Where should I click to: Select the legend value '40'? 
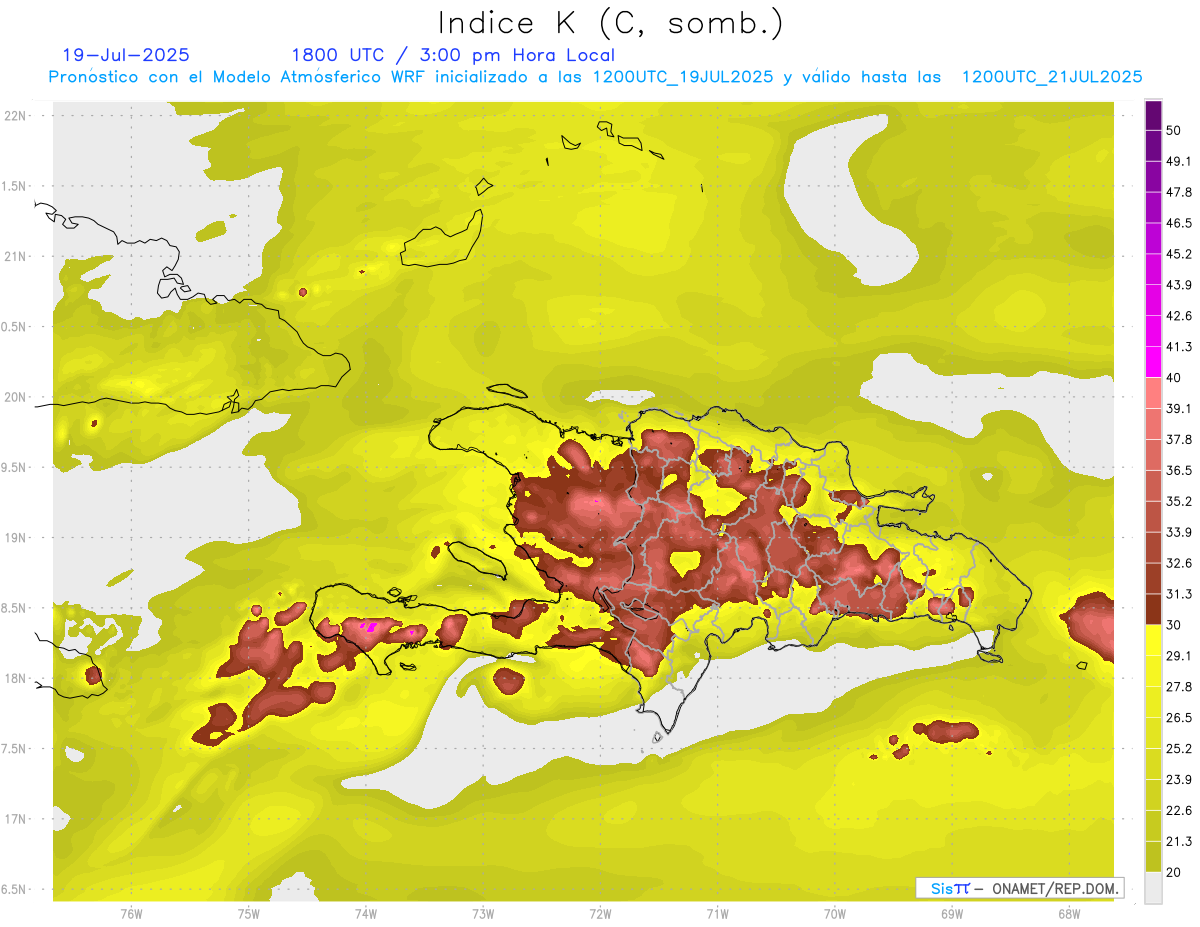1174,378
